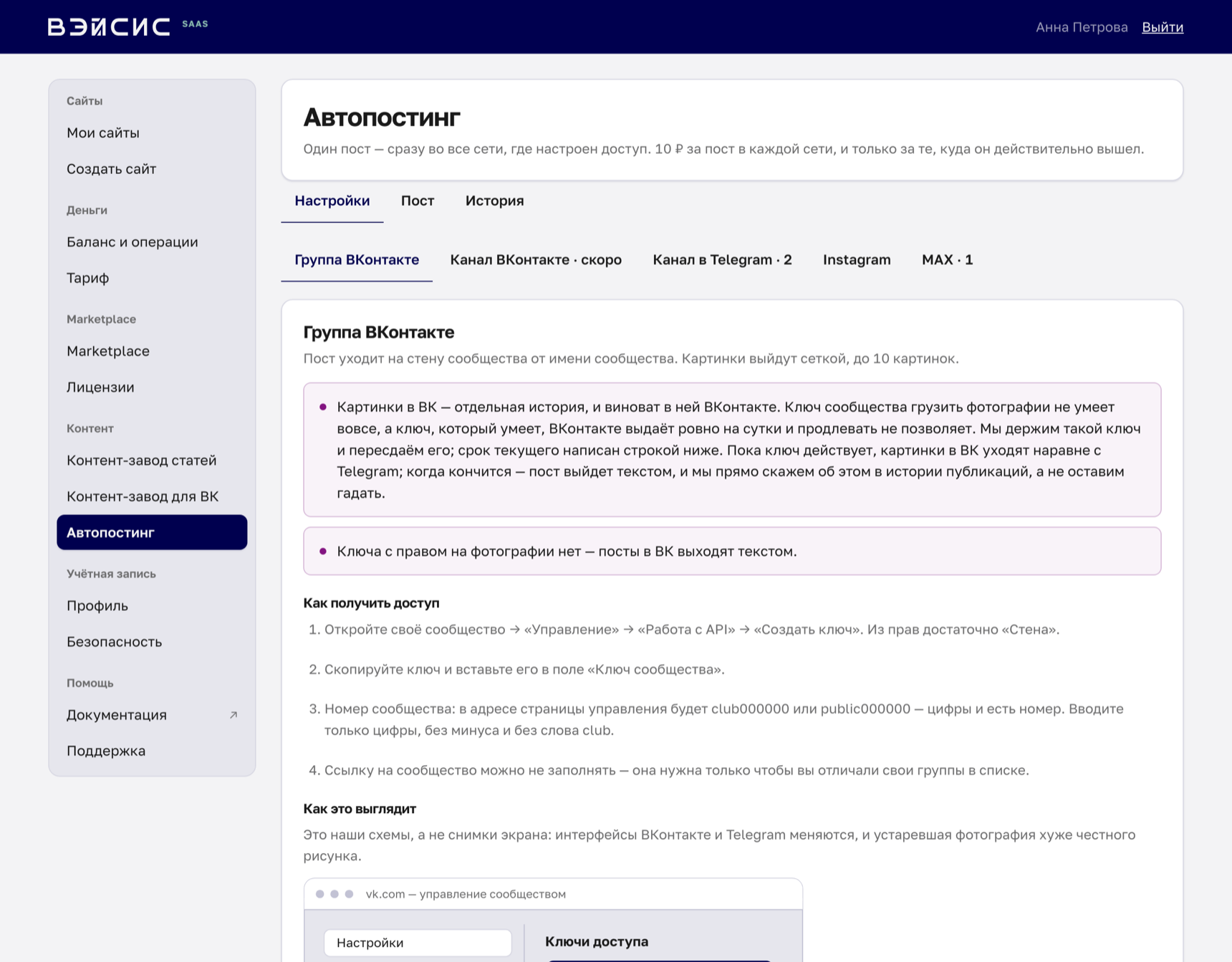Open Контент-завод для ВК
Screen dimensions: 1232x962
[152, 496]
